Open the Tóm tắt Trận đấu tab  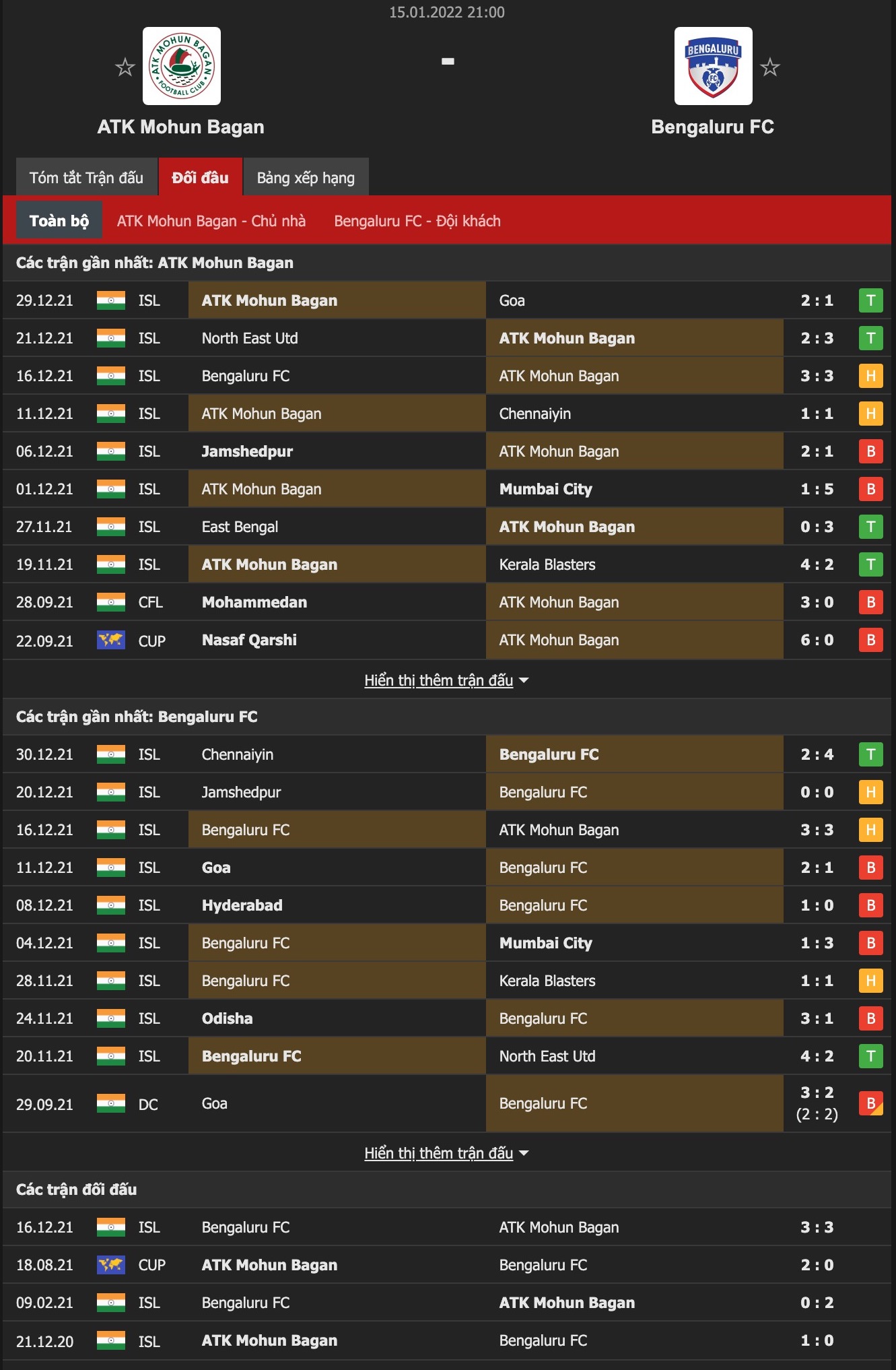tap(86, 177)
